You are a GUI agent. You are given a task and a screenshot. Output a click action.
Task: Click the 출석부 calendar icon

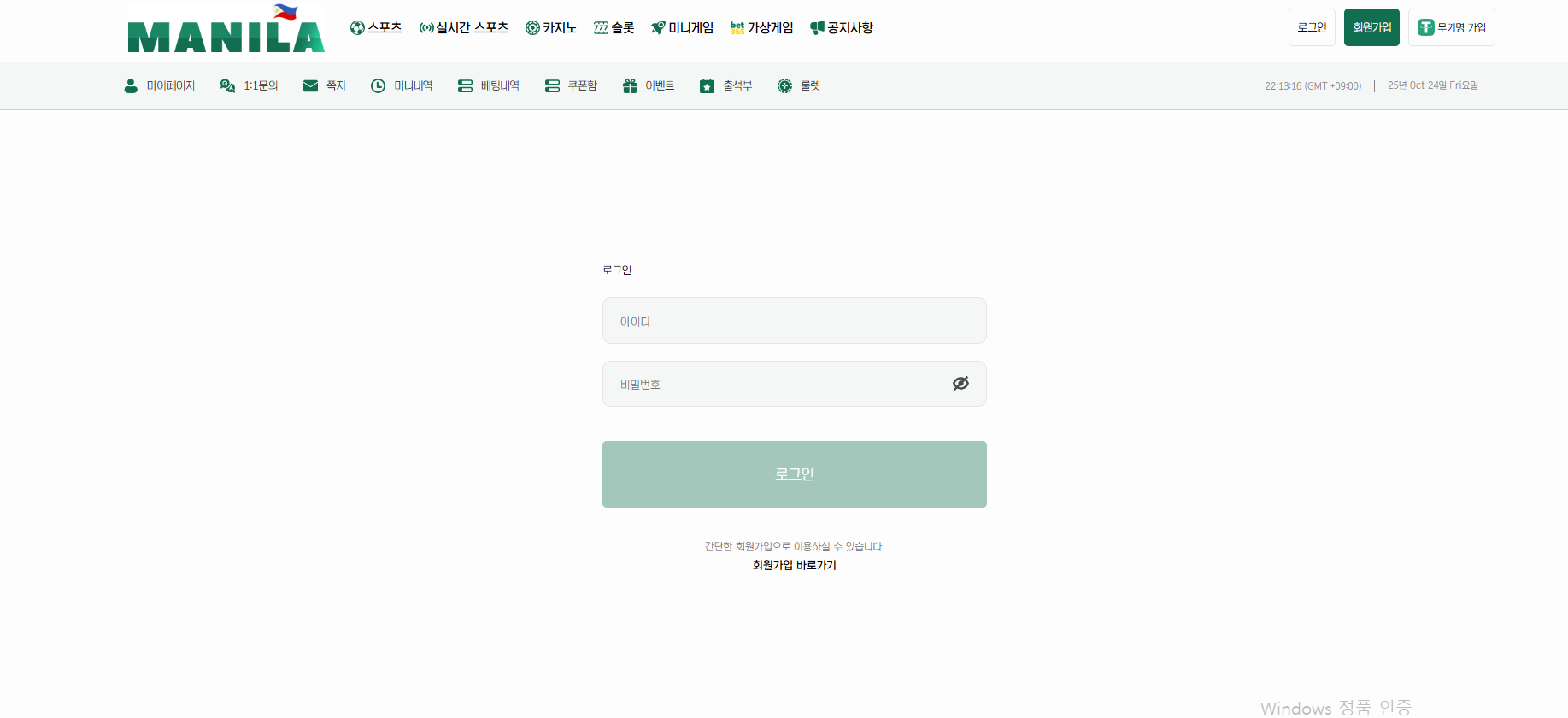pos(707,85)
